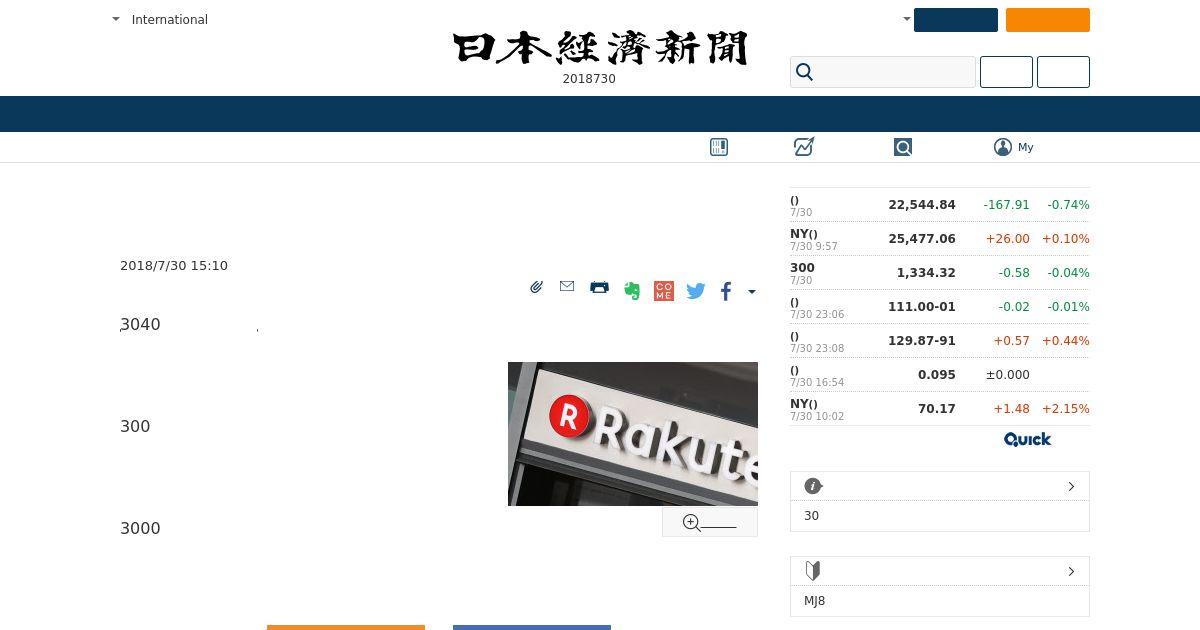Click the magnifier icon in the search box

coord(805,72)
